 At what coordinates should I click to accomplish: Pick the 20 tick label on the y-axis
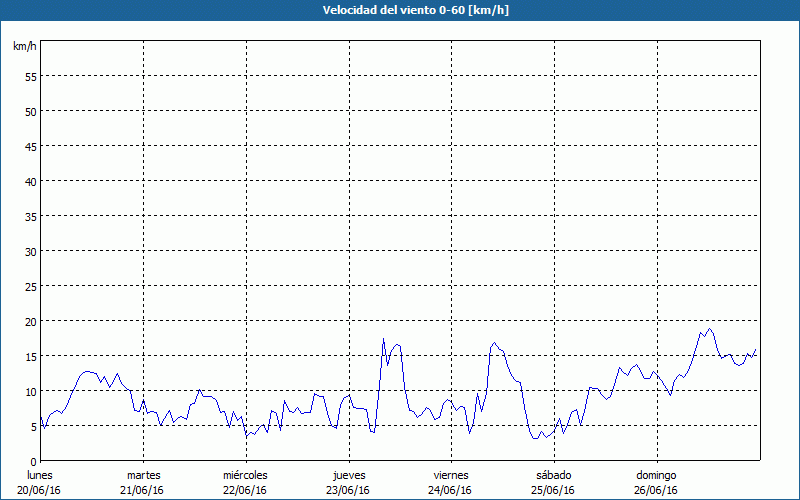coord(30,321)
